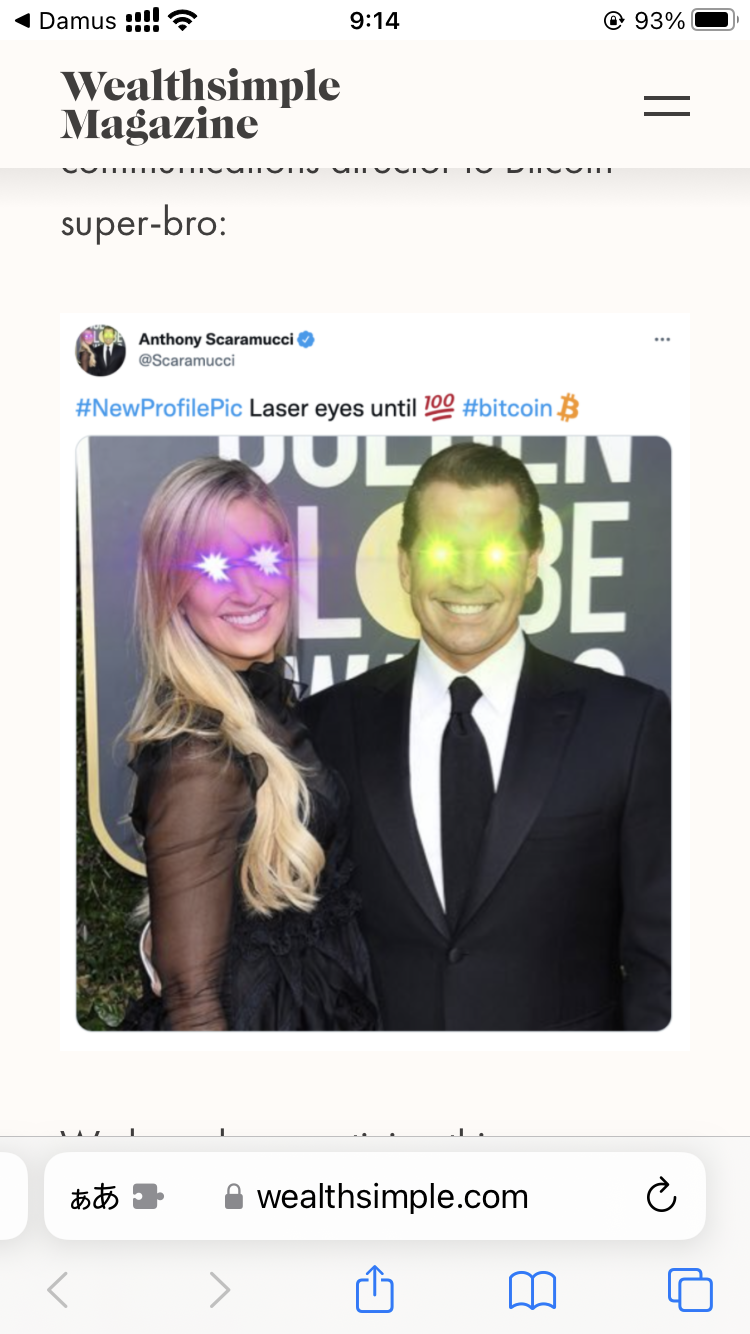Tap the blue verified badge
The image size is (750, 1334).
307,340
